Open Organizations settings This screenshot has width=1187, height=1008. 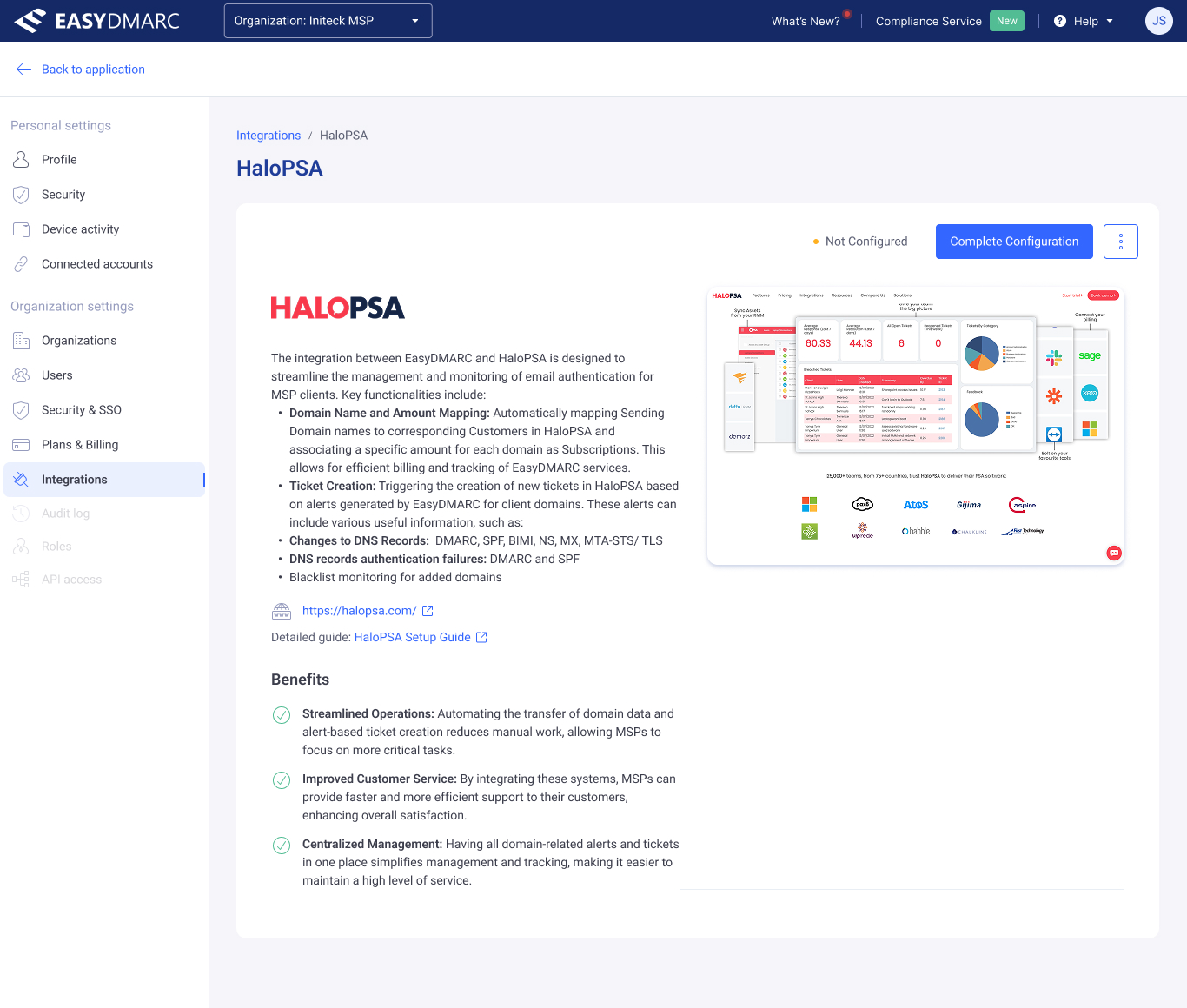tap(79, 341)
